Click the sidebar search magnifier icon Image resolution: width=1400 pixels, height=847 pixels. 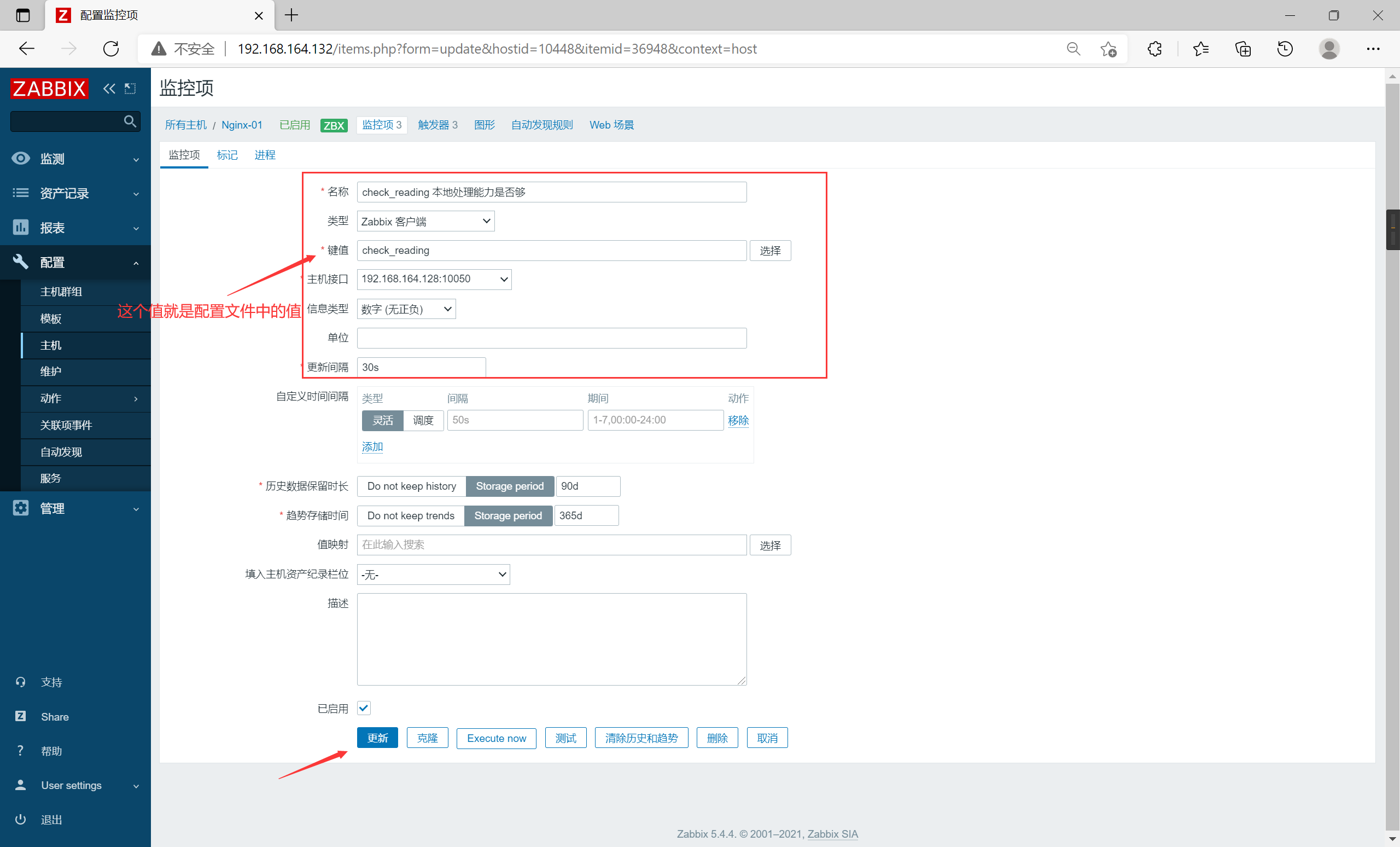pos(130,121)
